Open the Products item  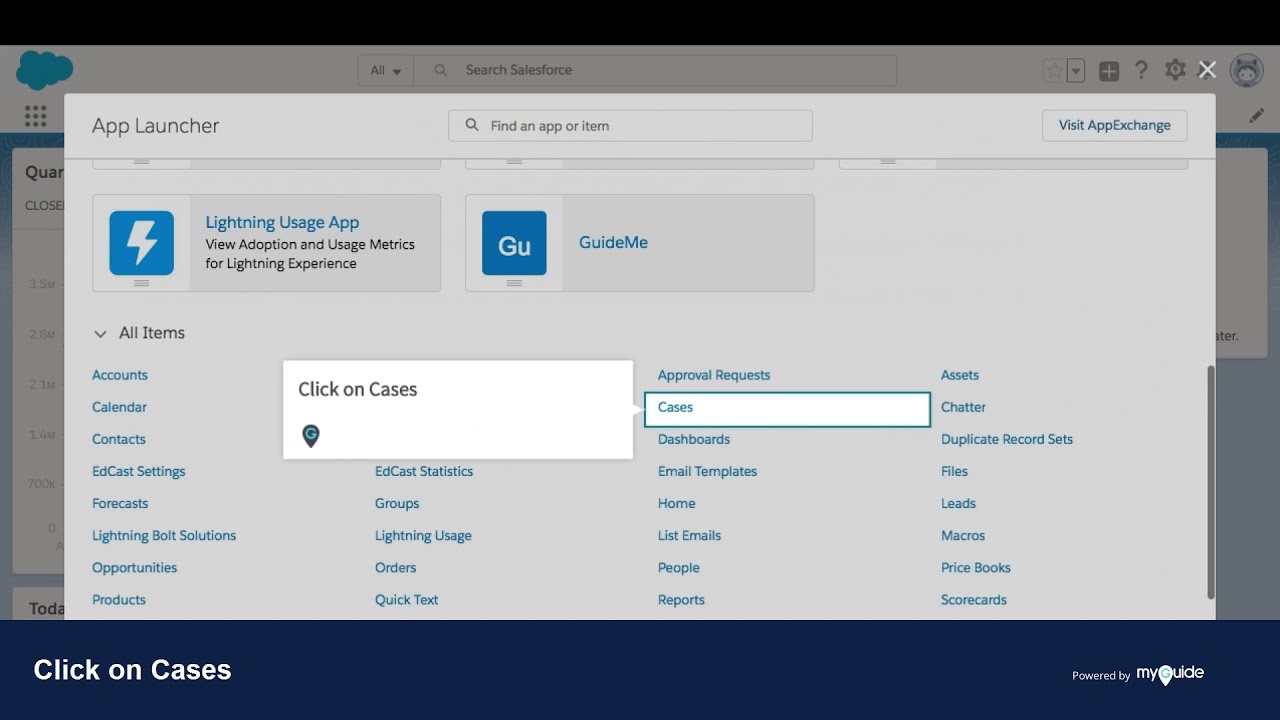(x=119, y=599)
